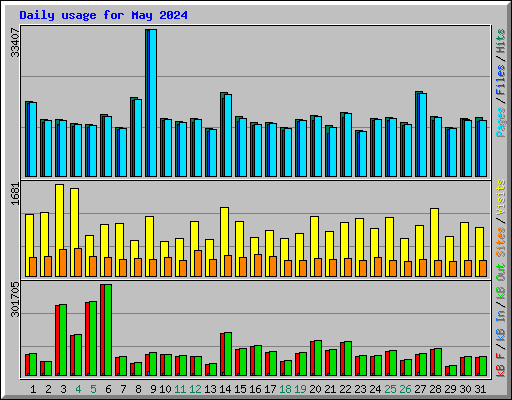Screen dimensions: 512x400
Task: Click the day 19 weekend label
Action: tap(300, 389)
